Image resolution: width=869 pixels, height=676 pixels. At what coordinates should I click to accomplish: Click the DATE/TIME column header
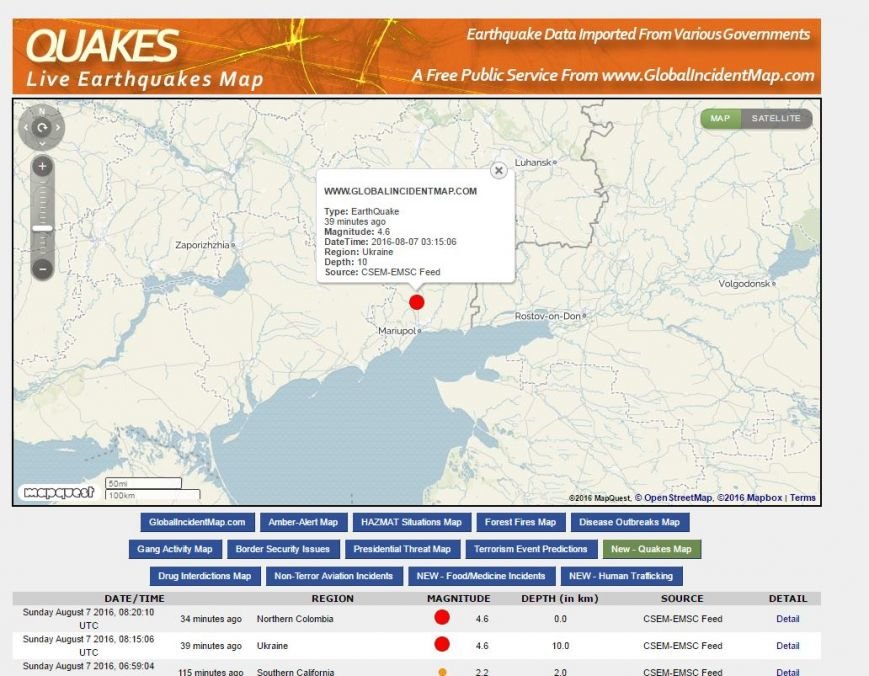click(x=135, y=598)
